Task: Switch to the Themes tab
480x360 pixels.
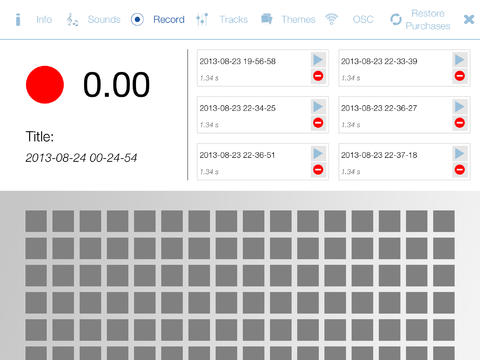Action: (x=298, y=20)
